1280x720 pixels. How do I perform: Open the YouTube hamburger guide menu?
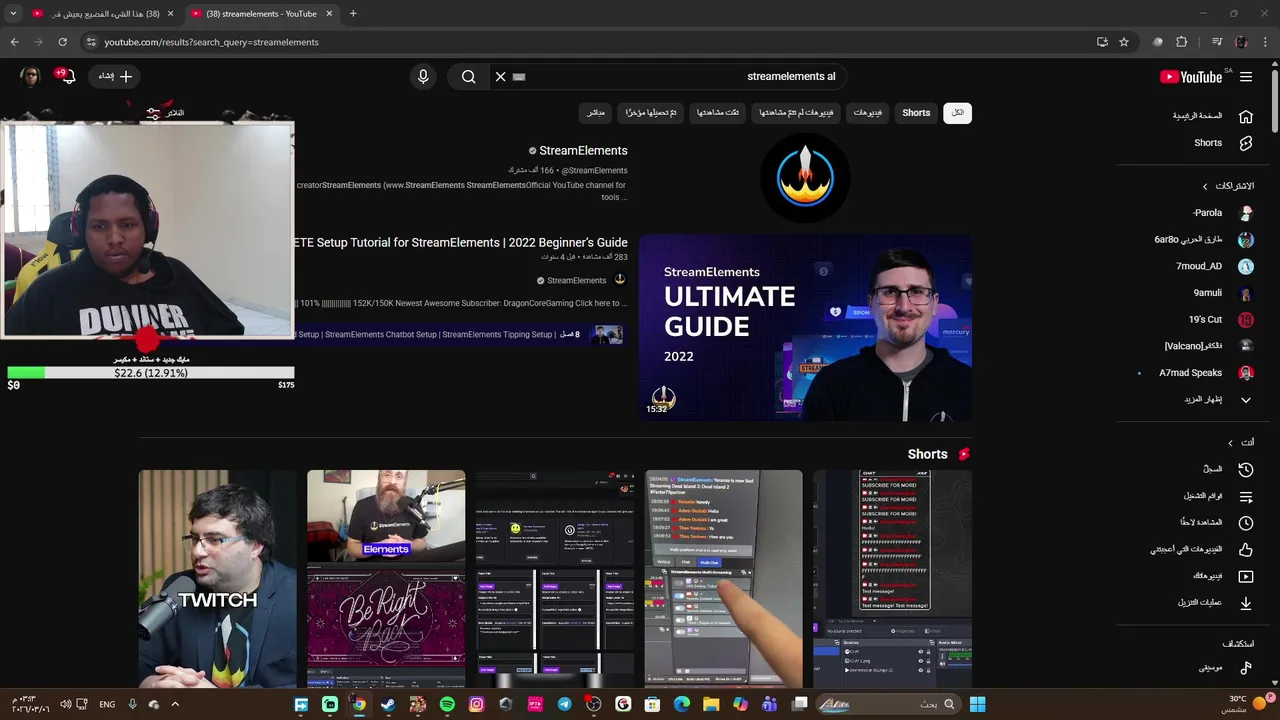(x=1246, y=76)
